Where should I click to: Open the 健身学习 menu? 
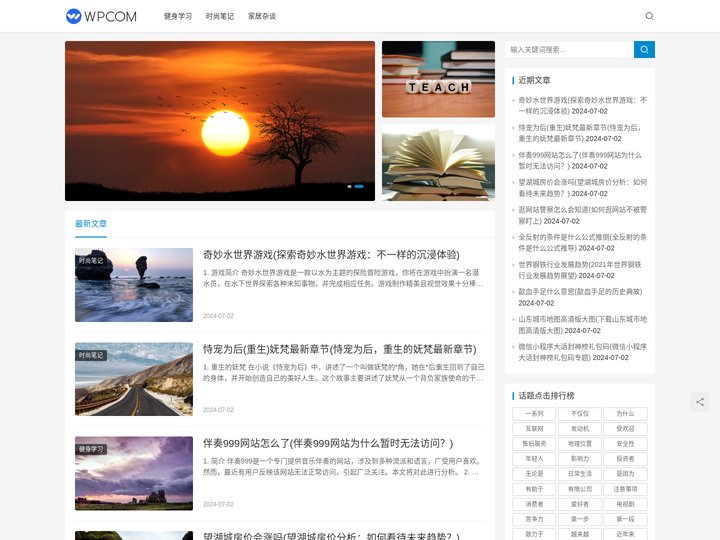point(178,16)
